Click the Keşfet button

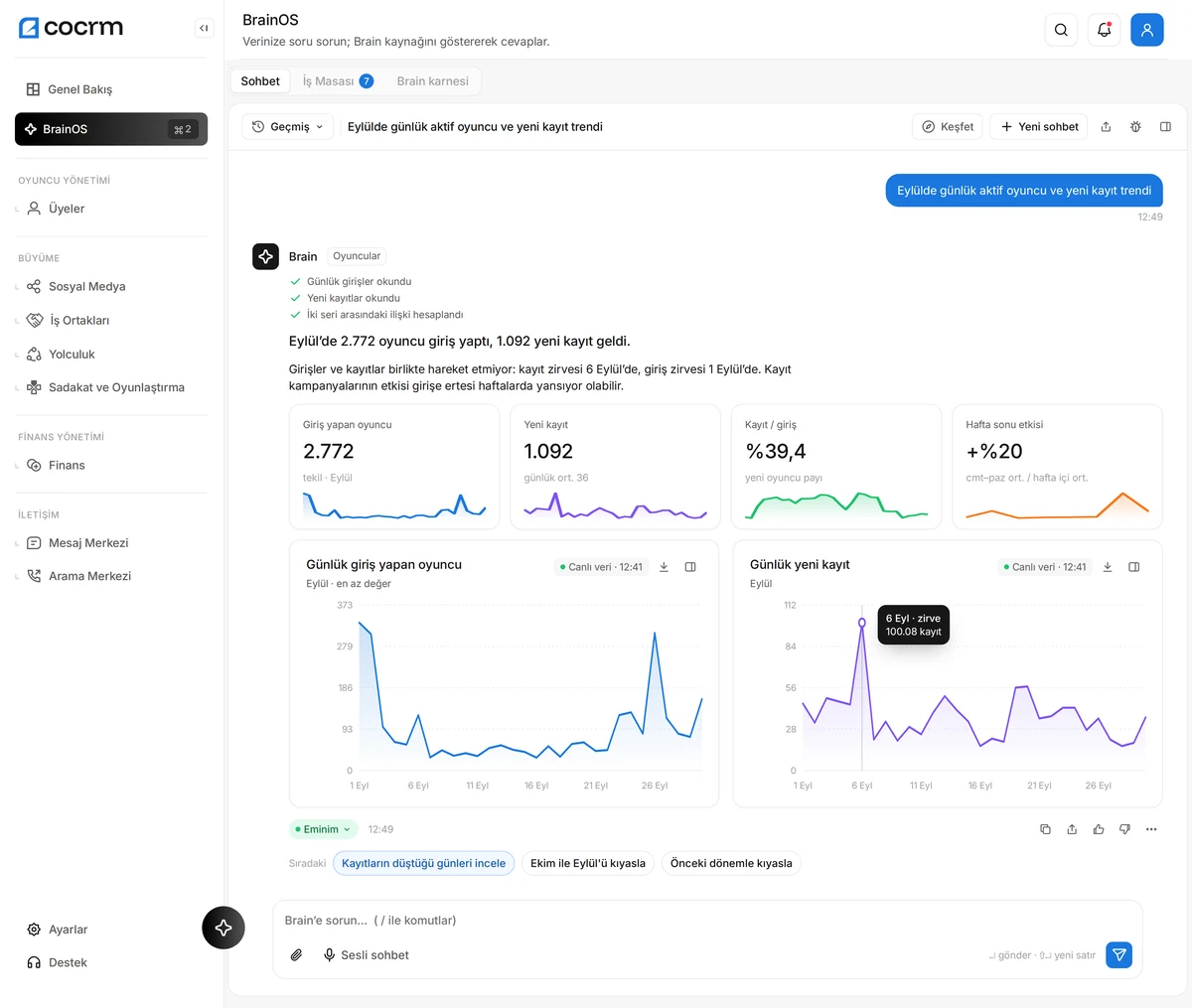click(948, 127)
